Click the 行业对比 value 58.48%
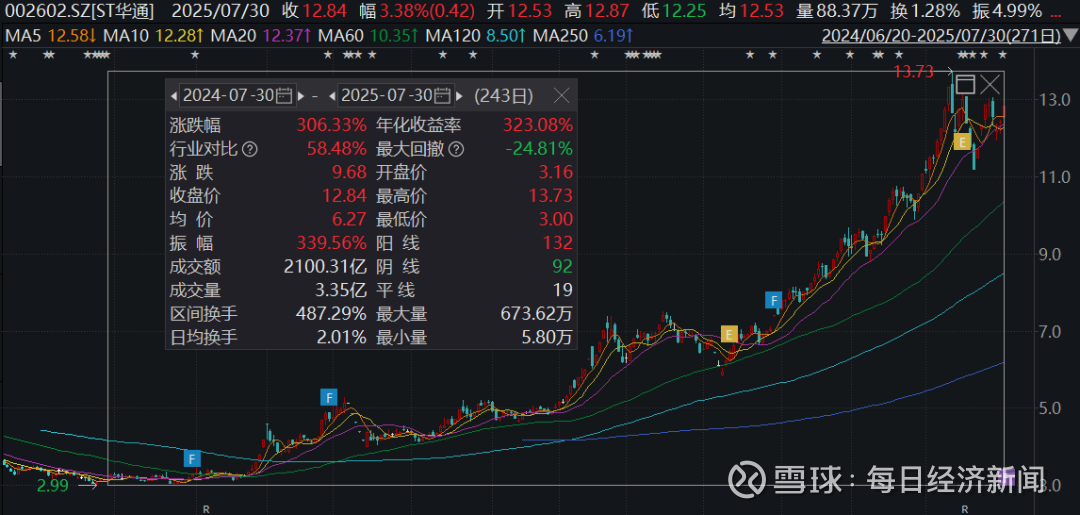 [335, 149]
